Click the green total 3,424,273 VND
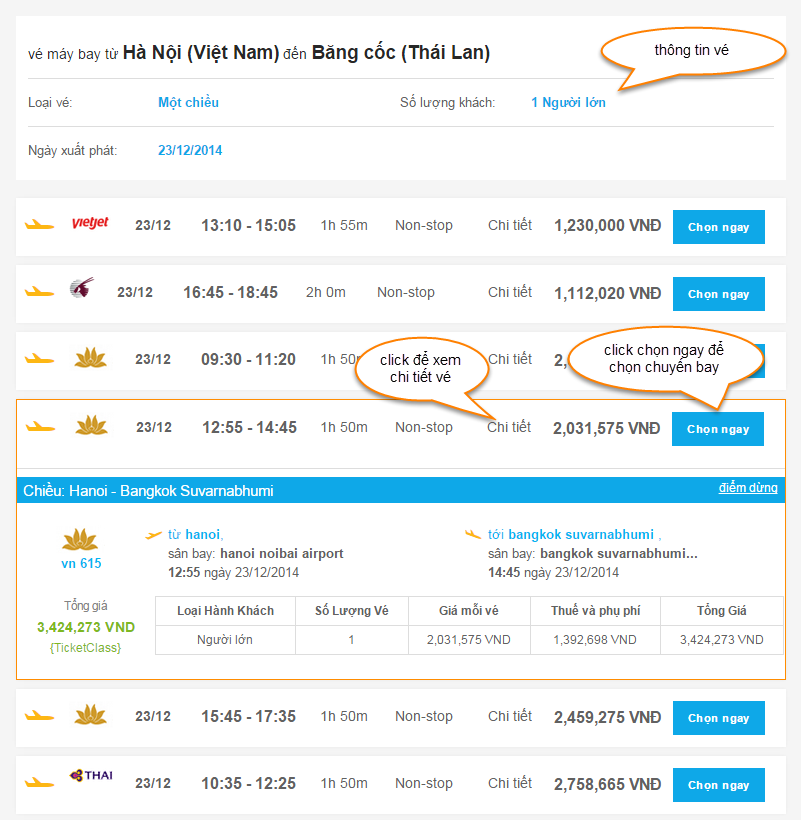Viewport: 801px width, 820px height. pos(86,627)
